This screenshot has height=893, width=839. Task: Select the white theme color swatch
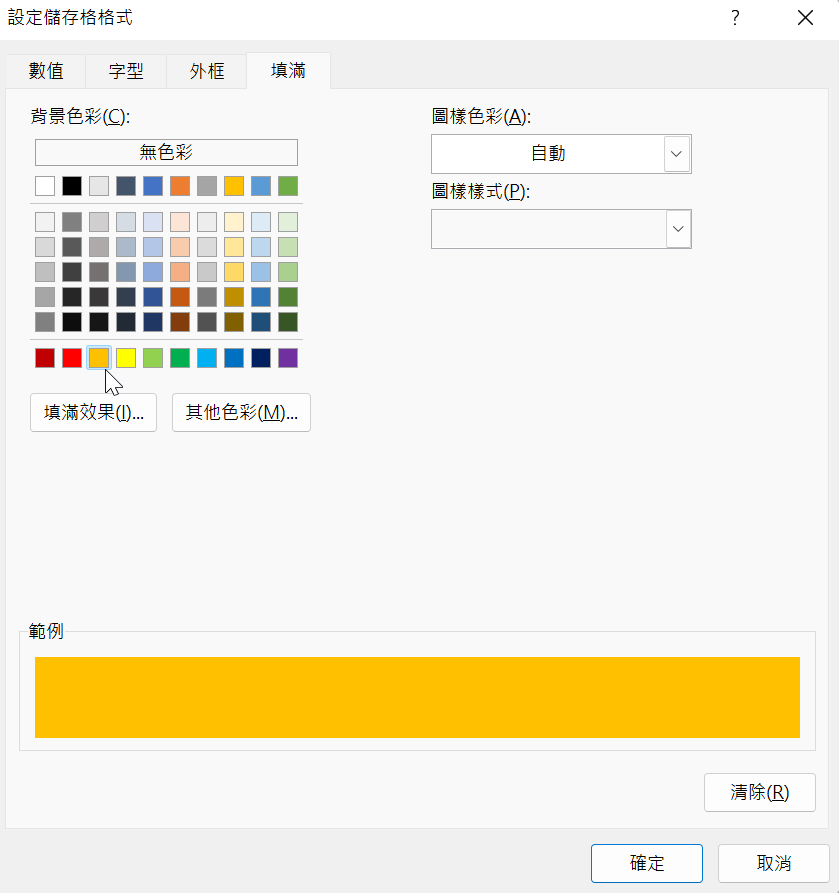(45, 186)
